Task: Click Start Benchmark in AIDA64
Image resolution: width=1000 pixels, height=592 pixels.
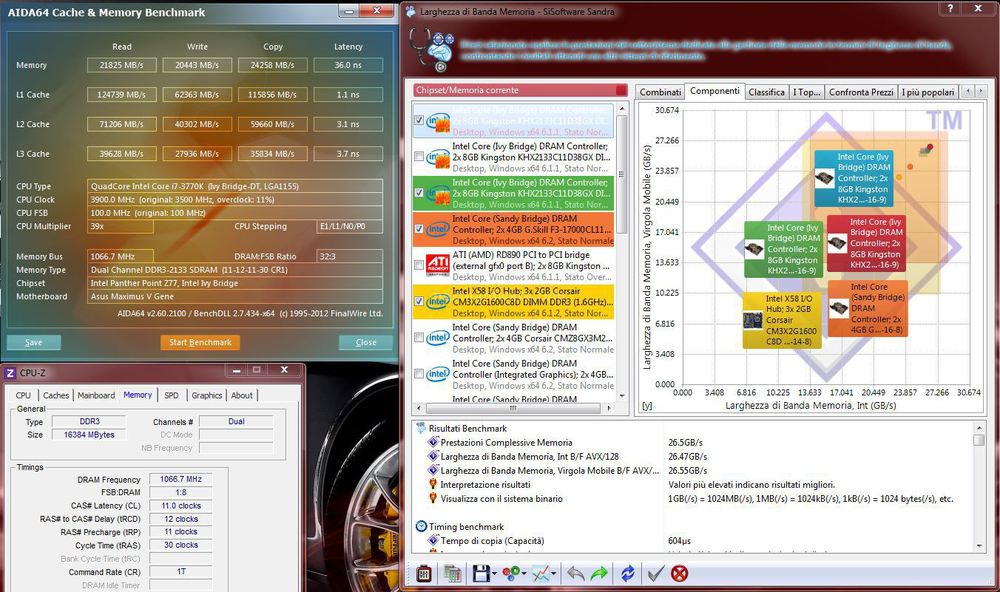Action: pos(200,343)
